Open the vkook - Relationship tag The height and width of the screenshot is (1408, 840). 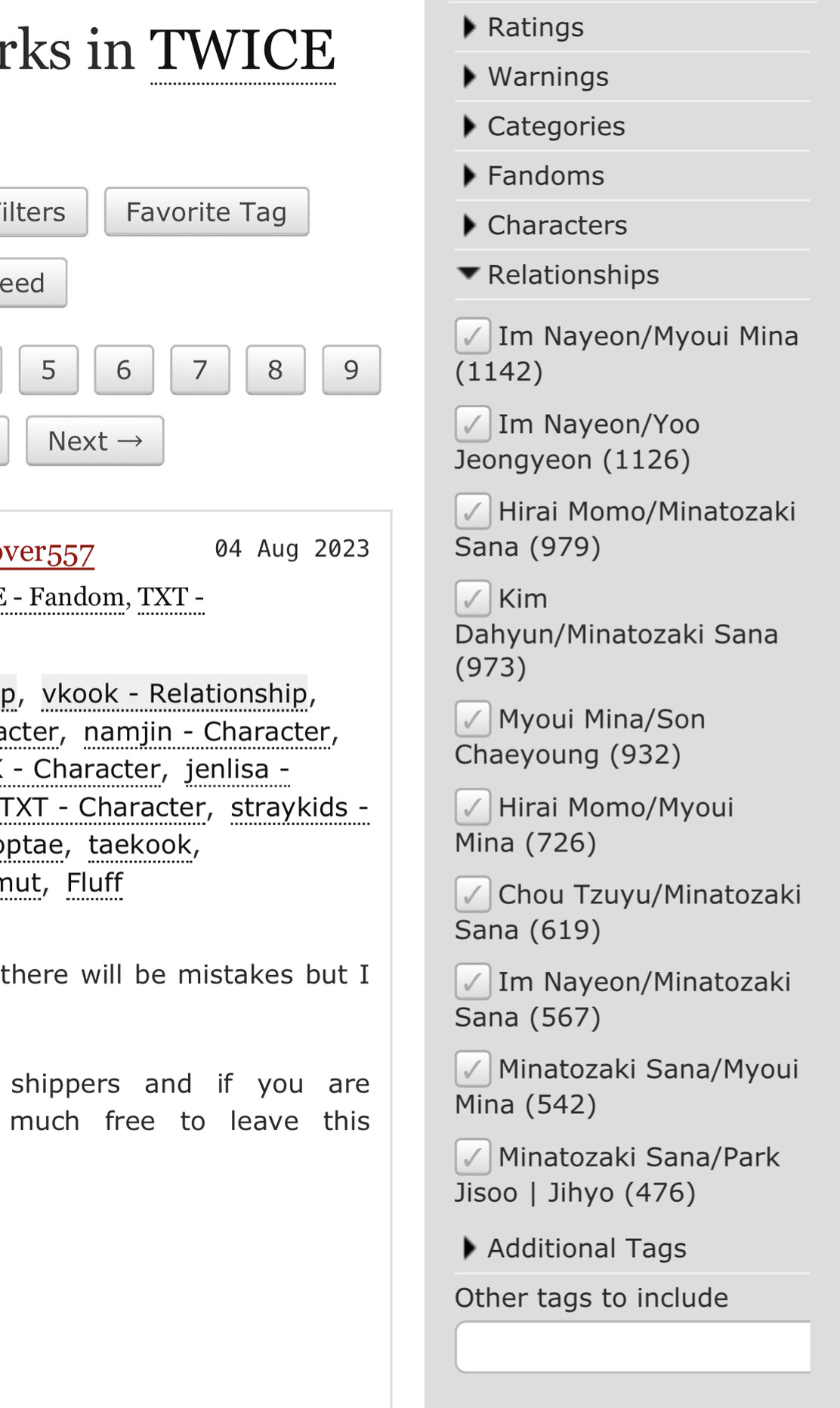pos(174,693)
